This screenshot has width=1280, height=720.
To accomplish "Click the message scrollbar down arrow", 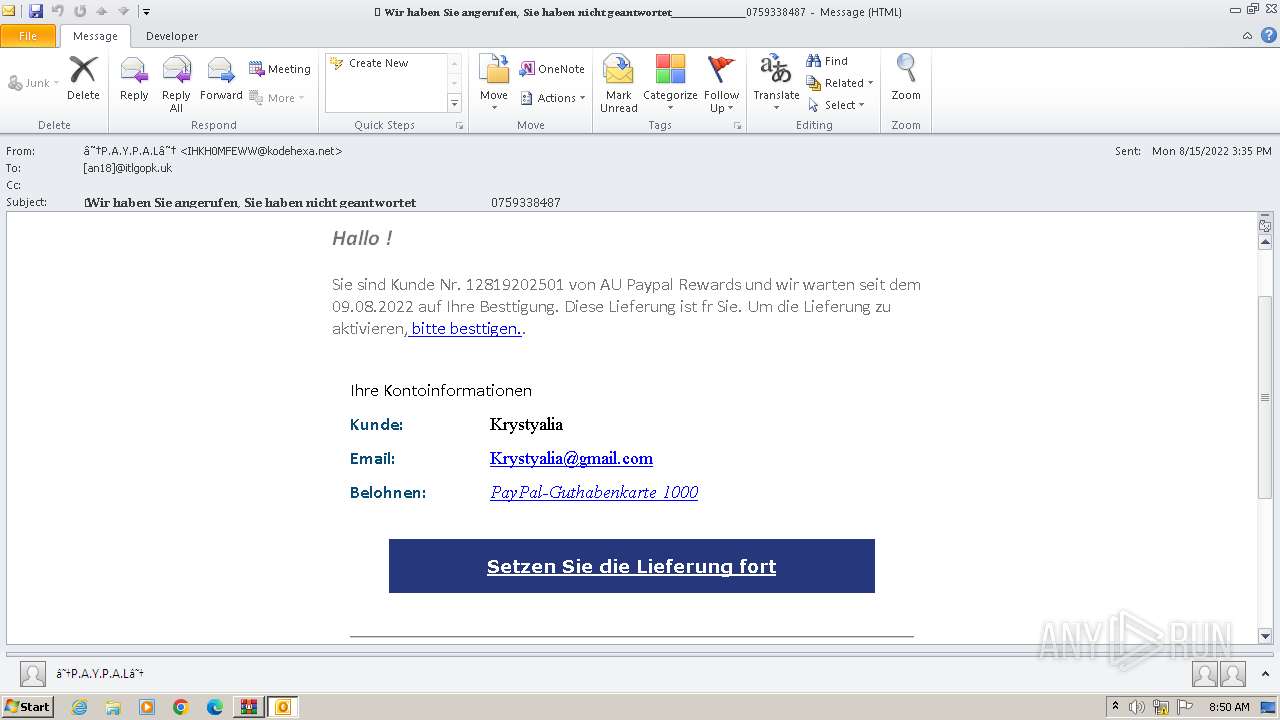I will 1265,636.
